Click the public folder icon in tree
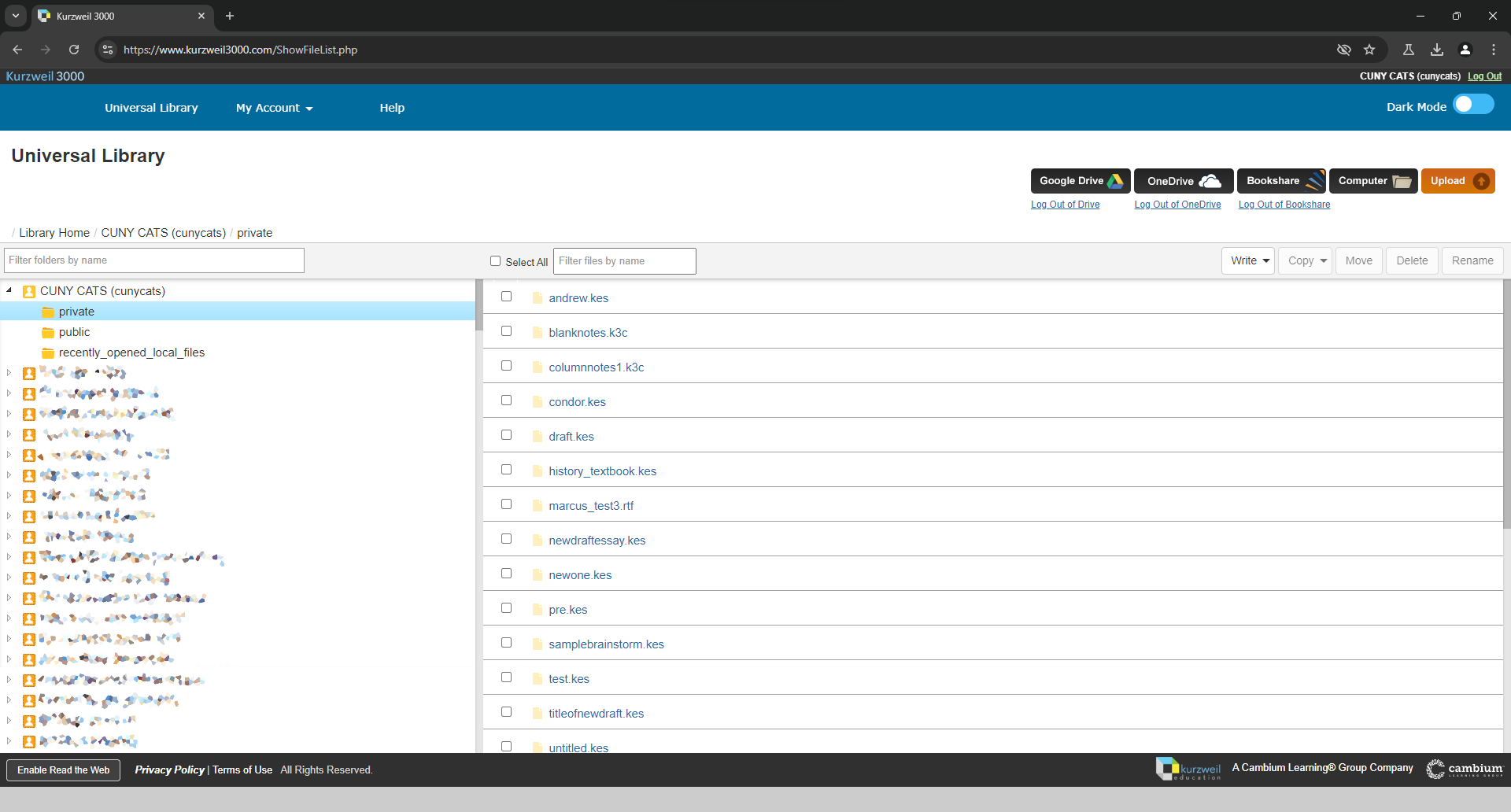This screenshot has width=1511, height=812. click(48, 333)
